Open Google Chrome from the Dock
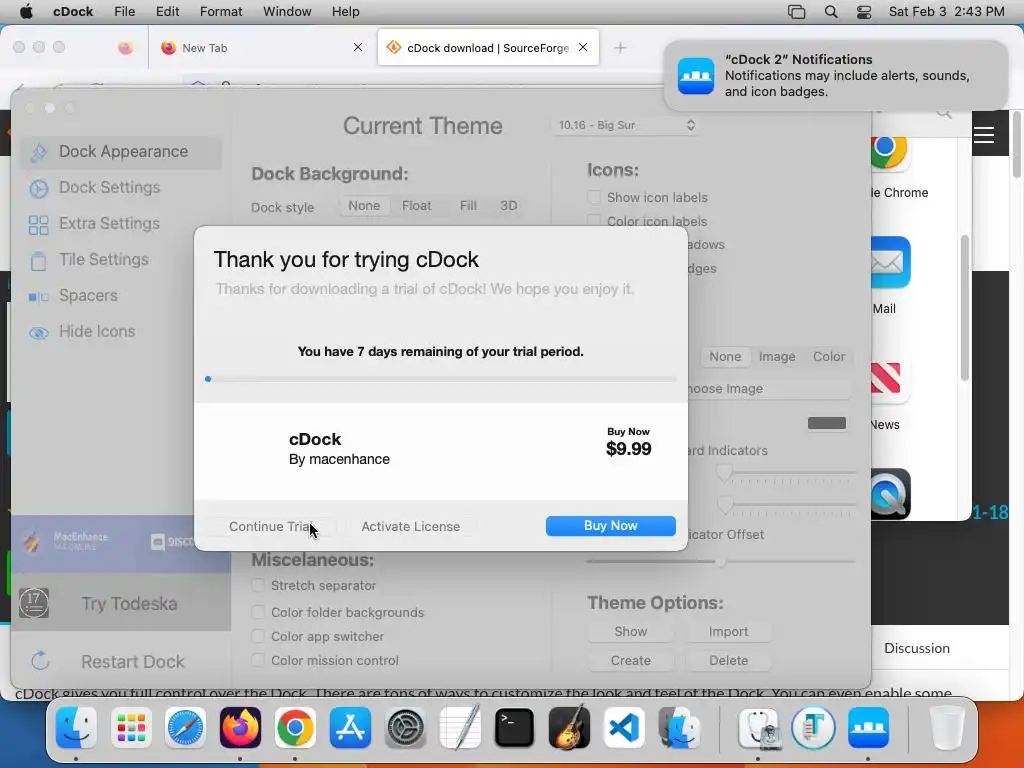This screenshot has width=1024, height=768. pos(295,728)
